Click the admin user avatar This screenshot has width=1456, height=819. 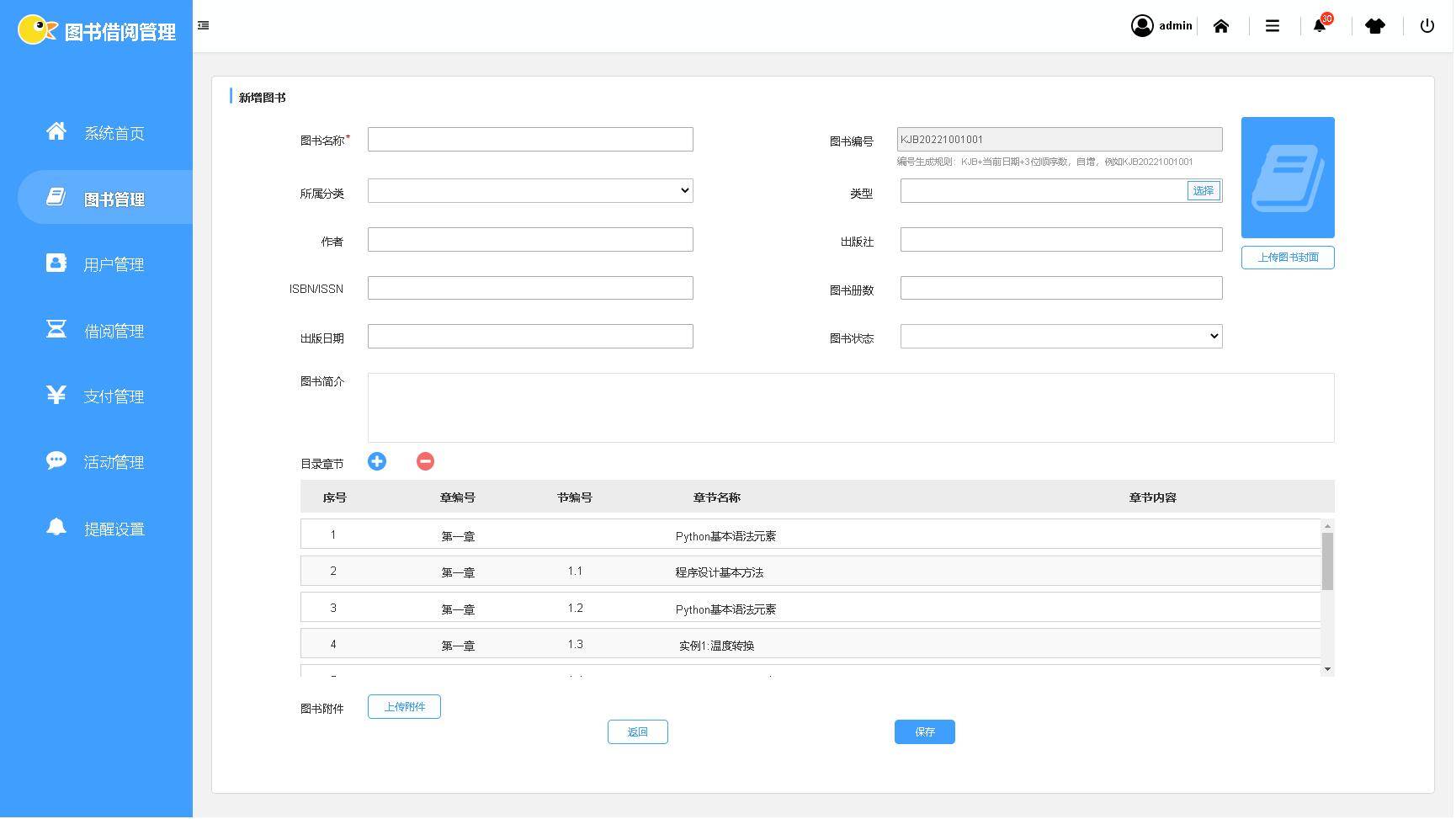coord(1142,26)
